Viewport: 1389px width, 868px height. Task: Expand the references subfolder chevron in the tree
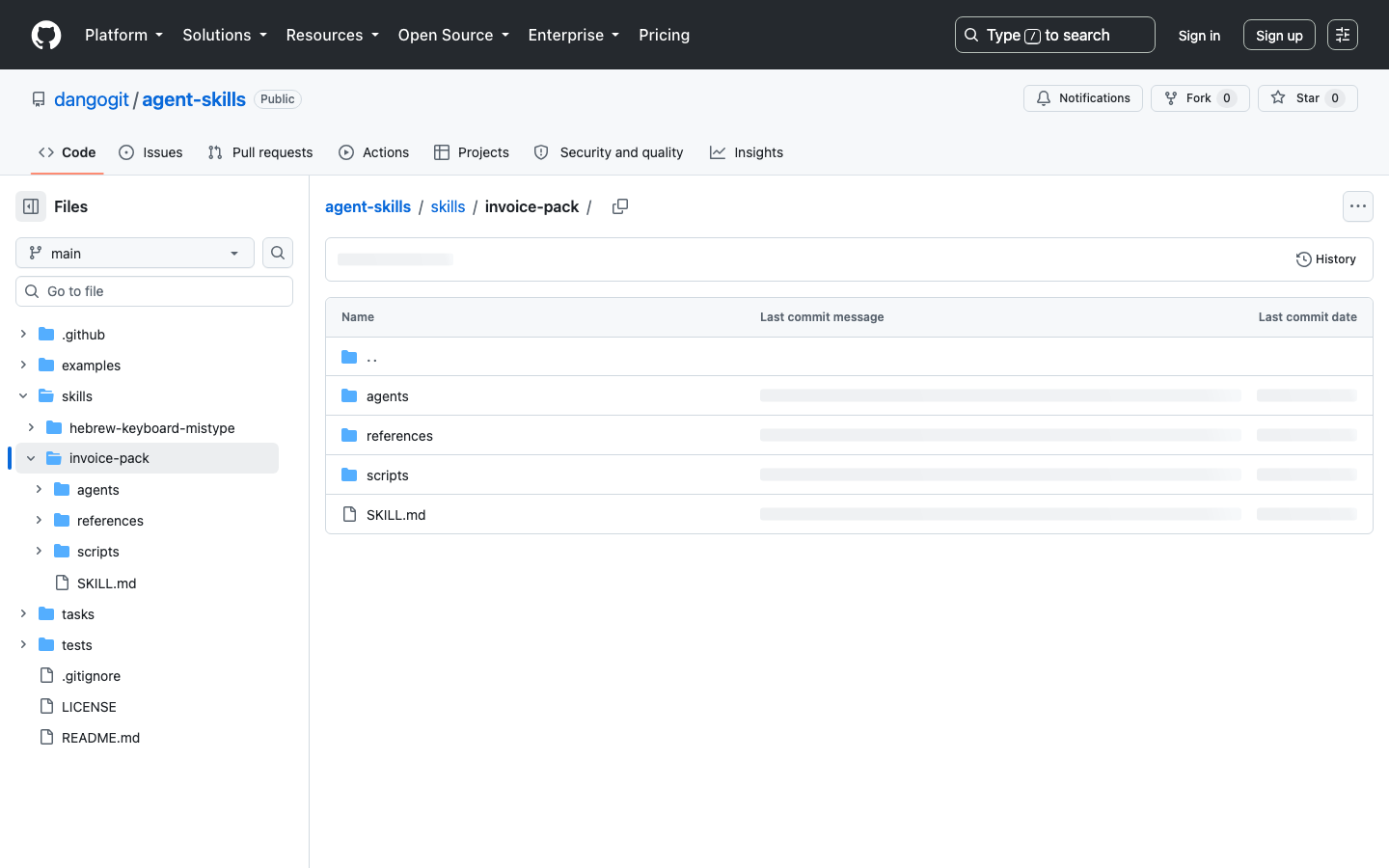click(39, 521)
